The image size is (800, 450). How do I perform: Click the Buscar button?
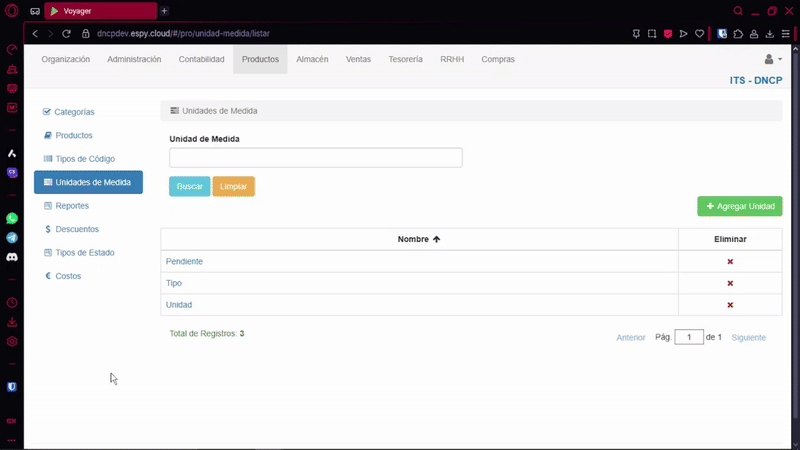[190, 186]
